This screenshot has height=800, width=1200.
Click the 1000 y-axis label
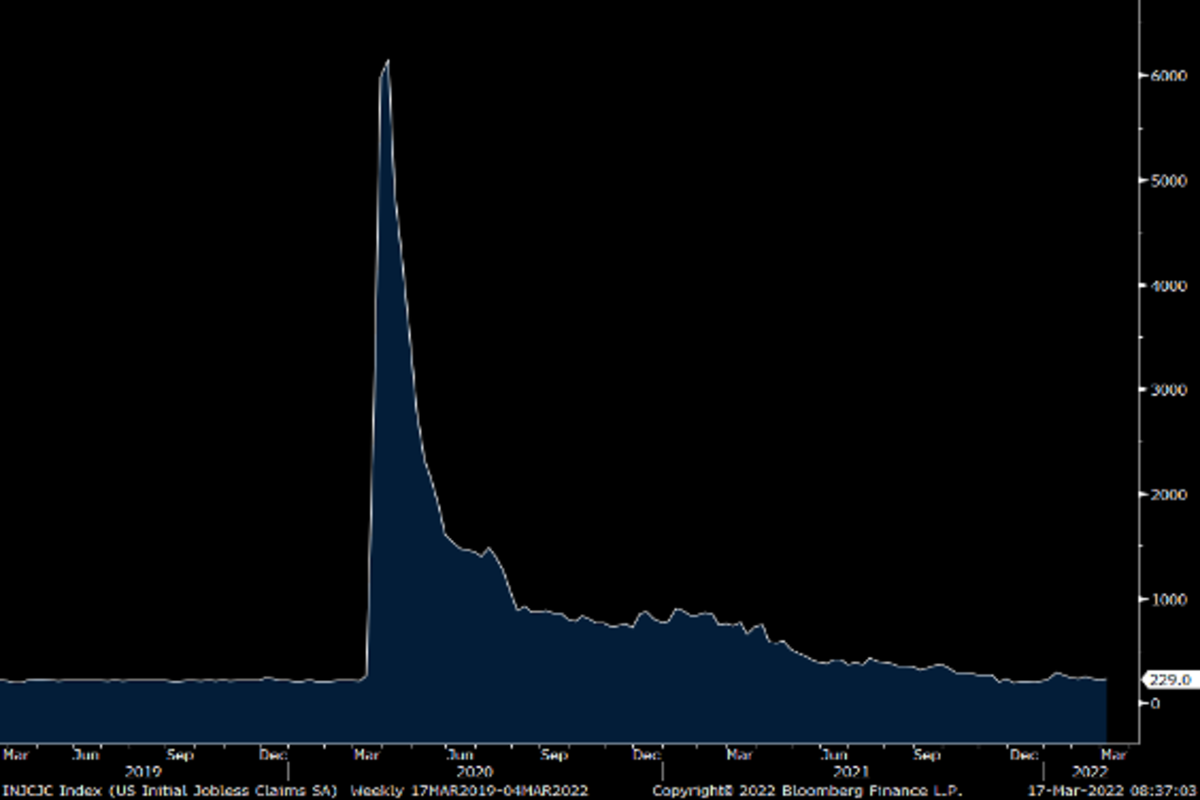click(x=1159, y=598)
